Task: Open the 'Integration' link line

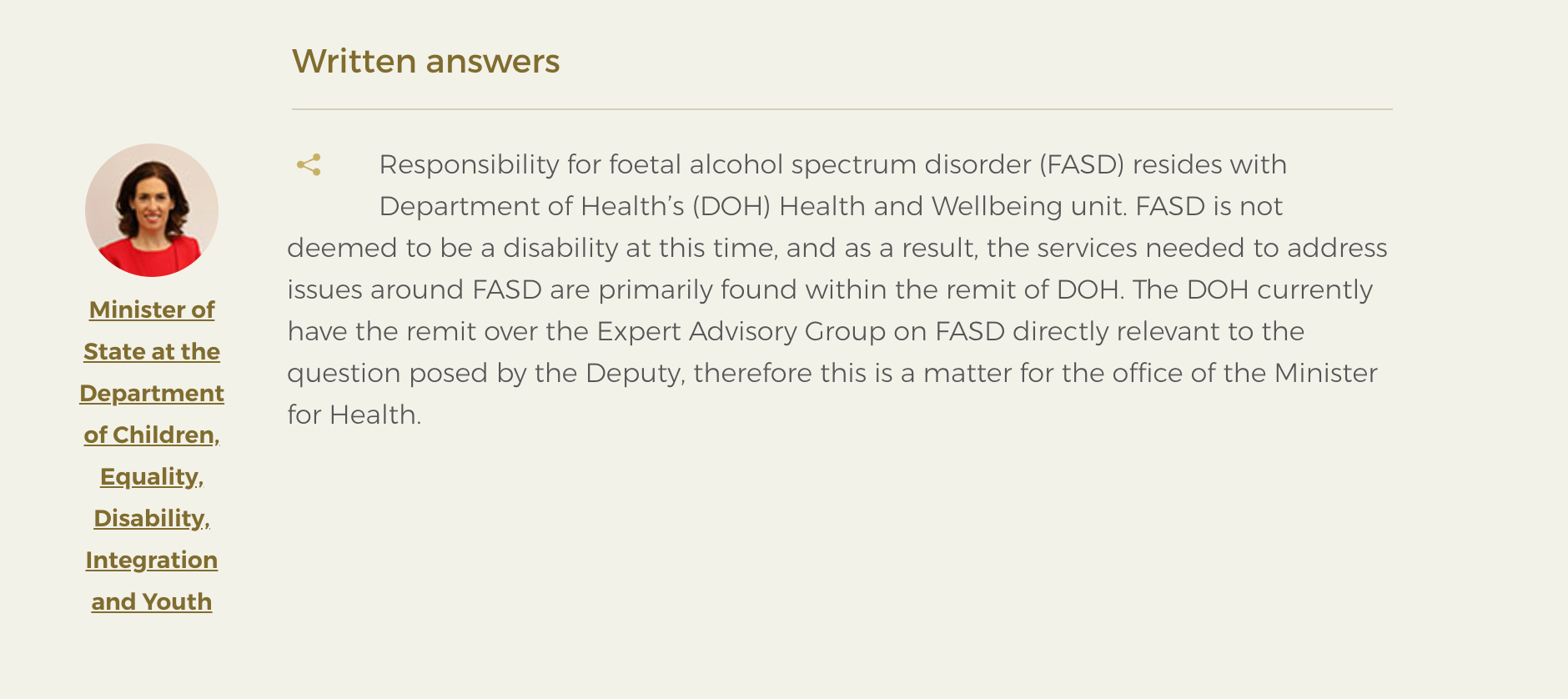Action: click(x=152, y=560)
